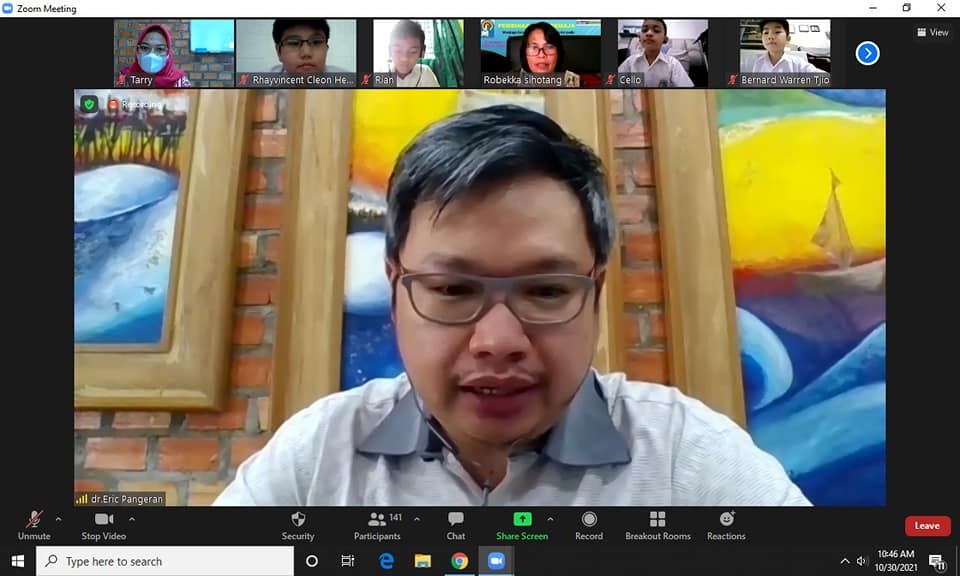
Task: Open the Chat panel
Action: click(456, 525)
